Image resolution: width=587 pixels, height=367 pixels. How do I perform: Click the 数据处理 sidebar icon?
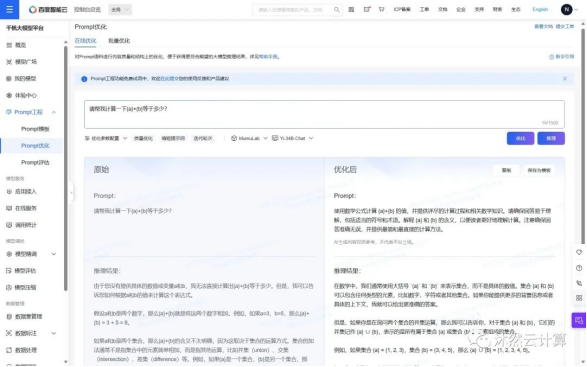[9, 350]
